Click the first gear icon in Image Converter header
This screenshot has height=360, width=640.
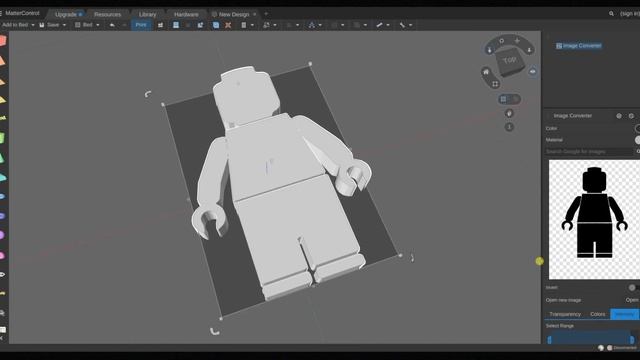(619, 116)
